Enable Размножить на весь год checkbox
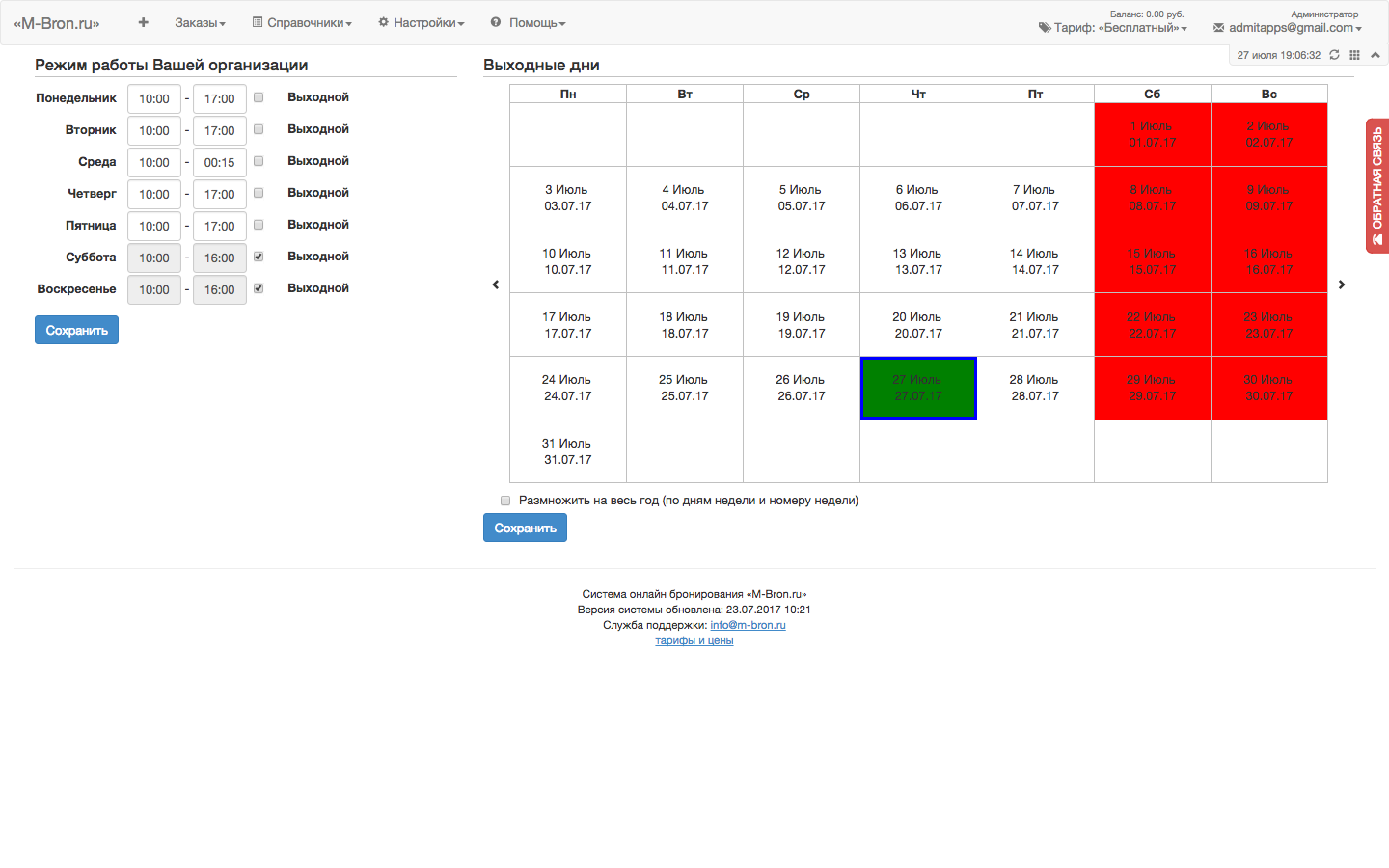The image size is (1389, 868). [505, 501]
